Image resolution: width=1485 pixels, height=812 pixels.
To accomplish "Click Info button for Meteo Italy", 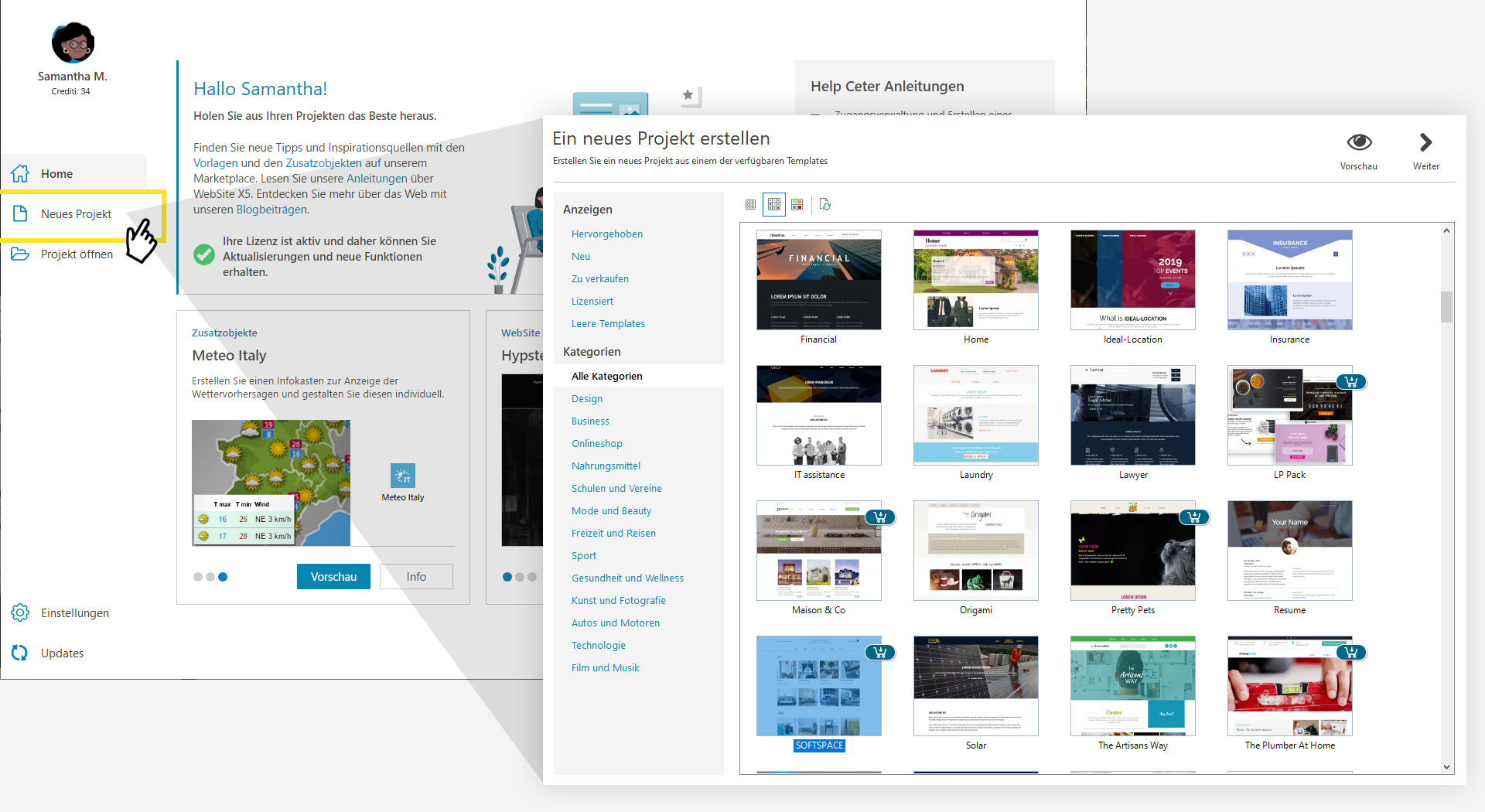I will (x=416, y=577).
